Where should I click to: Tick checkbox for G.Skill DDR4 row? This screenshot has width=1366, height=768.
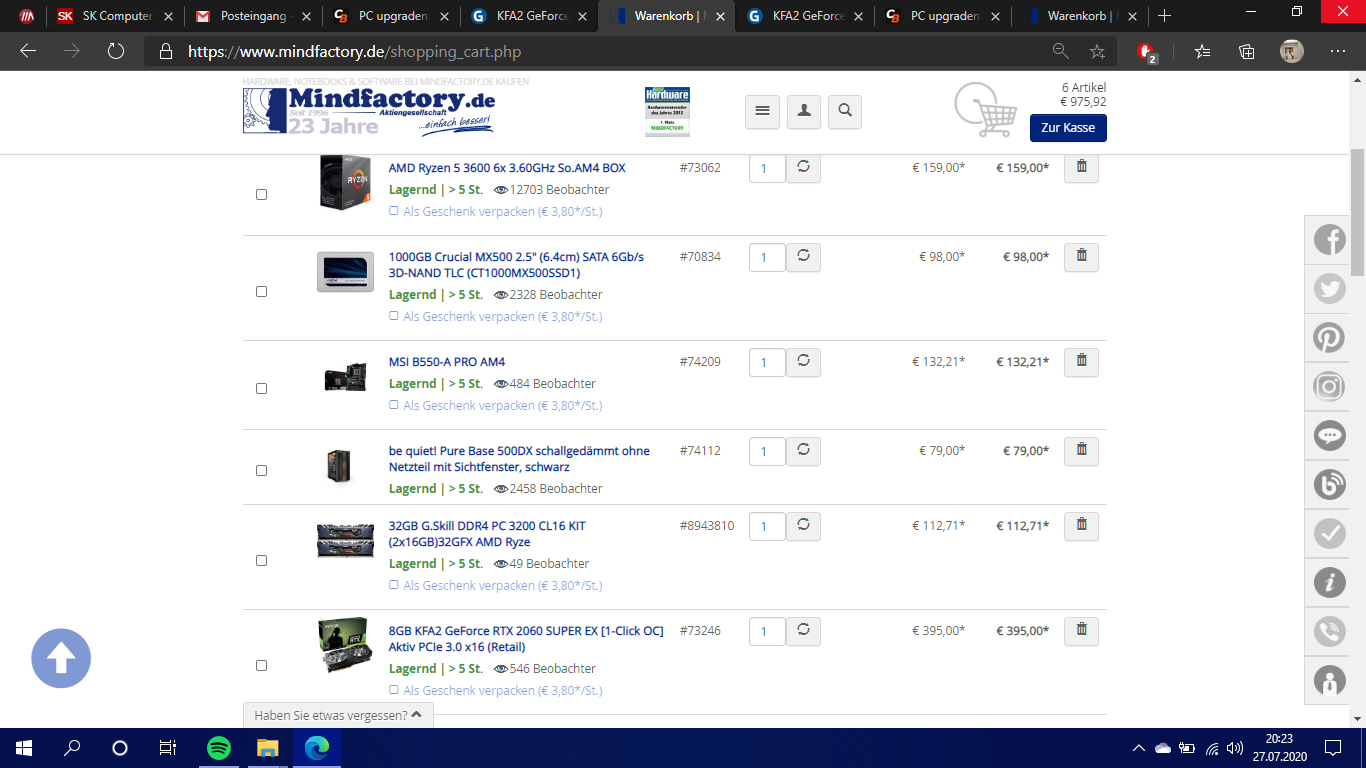click(x=262, y=561)
